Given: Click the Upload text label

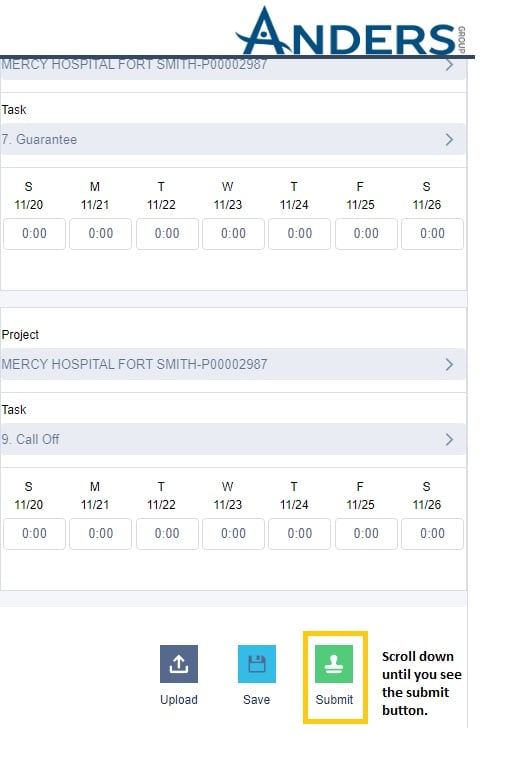Looking at the screenshot, I should coord(179,699).
